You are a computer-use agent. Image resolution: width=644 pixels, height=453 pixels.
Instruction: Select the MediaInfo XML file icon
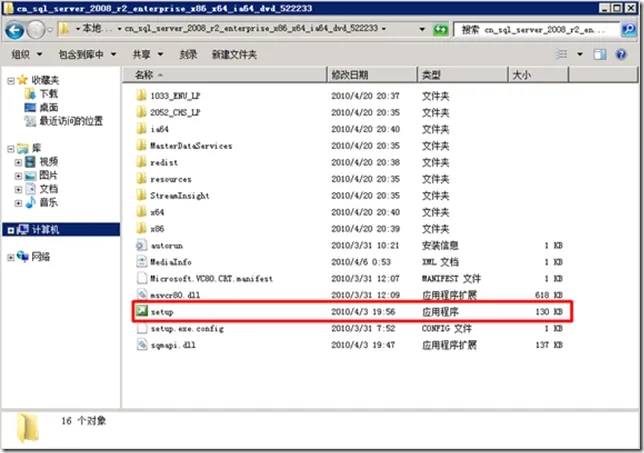coord(141,262)
